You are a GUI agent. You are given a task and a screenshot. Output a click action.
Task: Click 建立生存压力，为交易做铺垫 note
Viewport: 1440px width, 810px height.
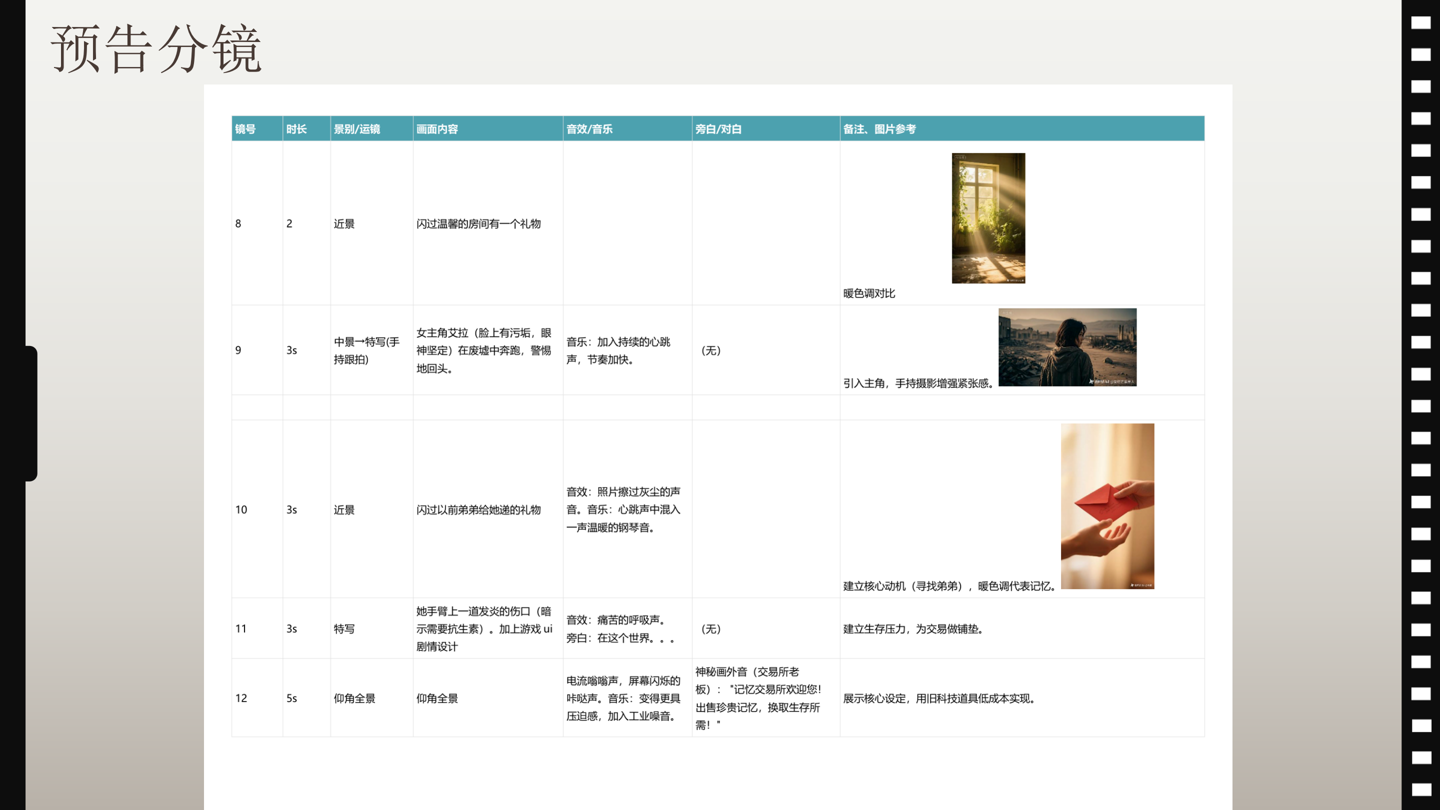pos(914,629)
